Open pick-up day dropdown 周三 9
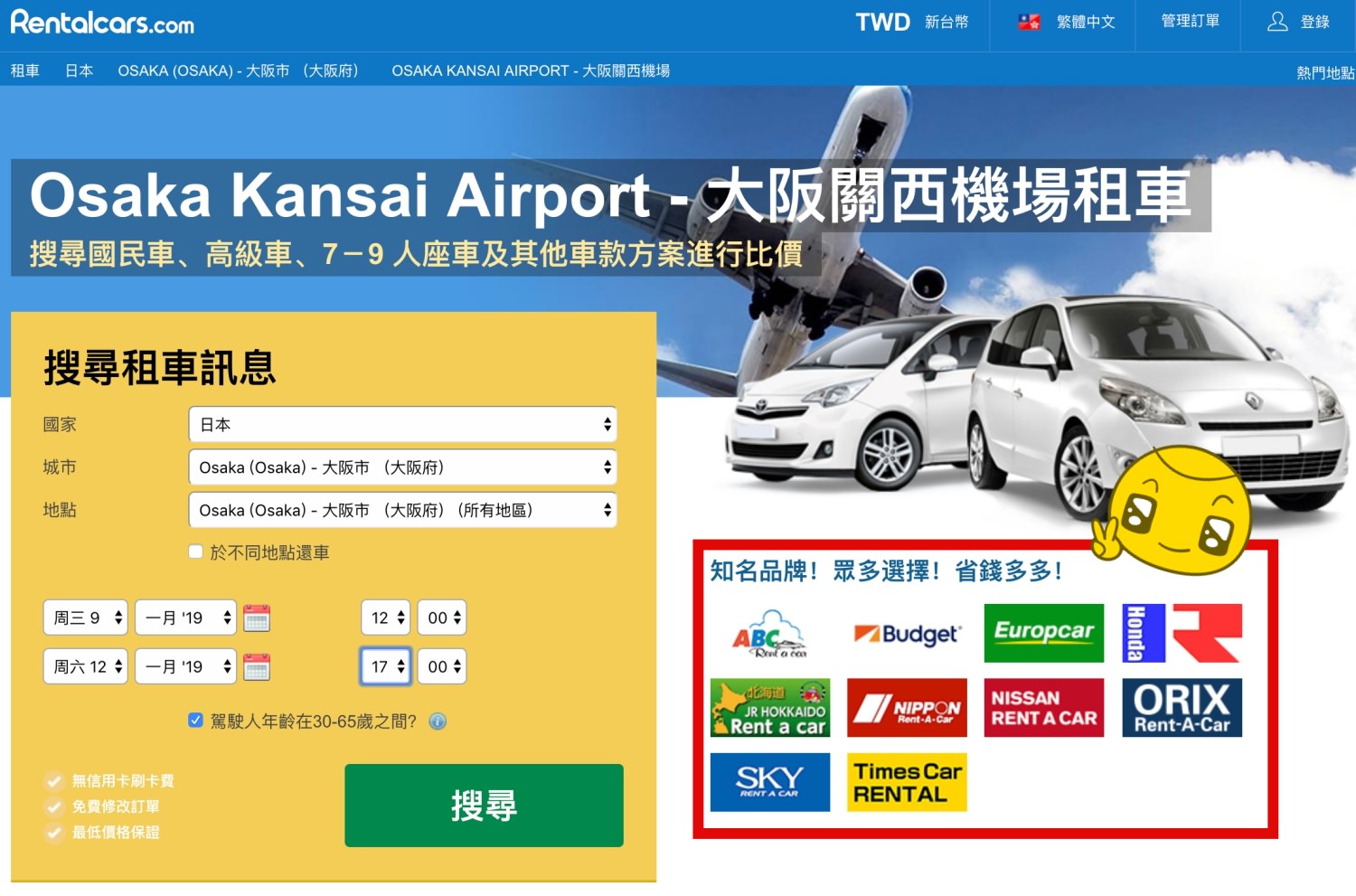1356x896 pixels. [x=85, y=618]
